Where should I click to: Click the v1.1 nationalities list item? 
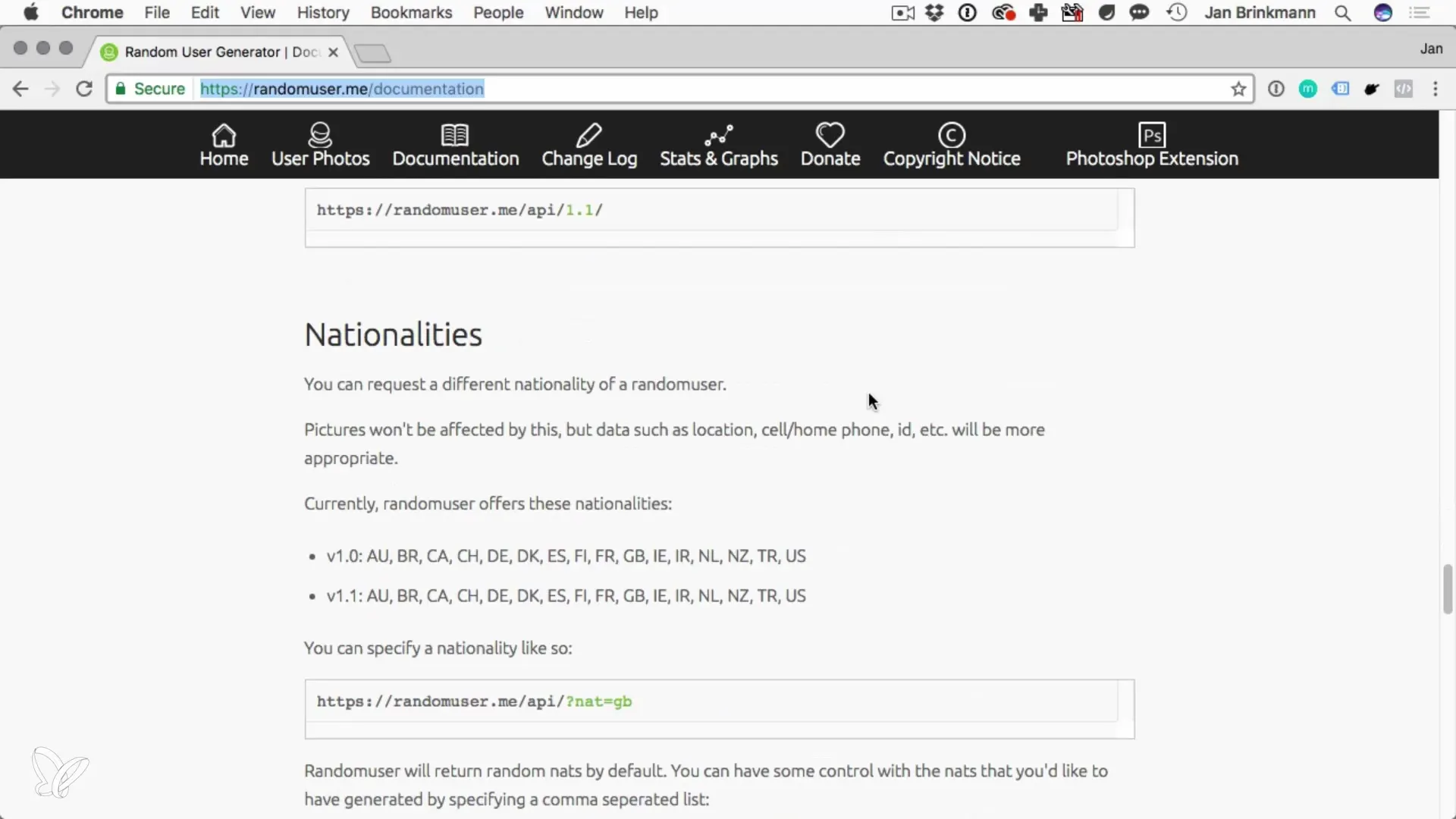(x=566, y=595)
